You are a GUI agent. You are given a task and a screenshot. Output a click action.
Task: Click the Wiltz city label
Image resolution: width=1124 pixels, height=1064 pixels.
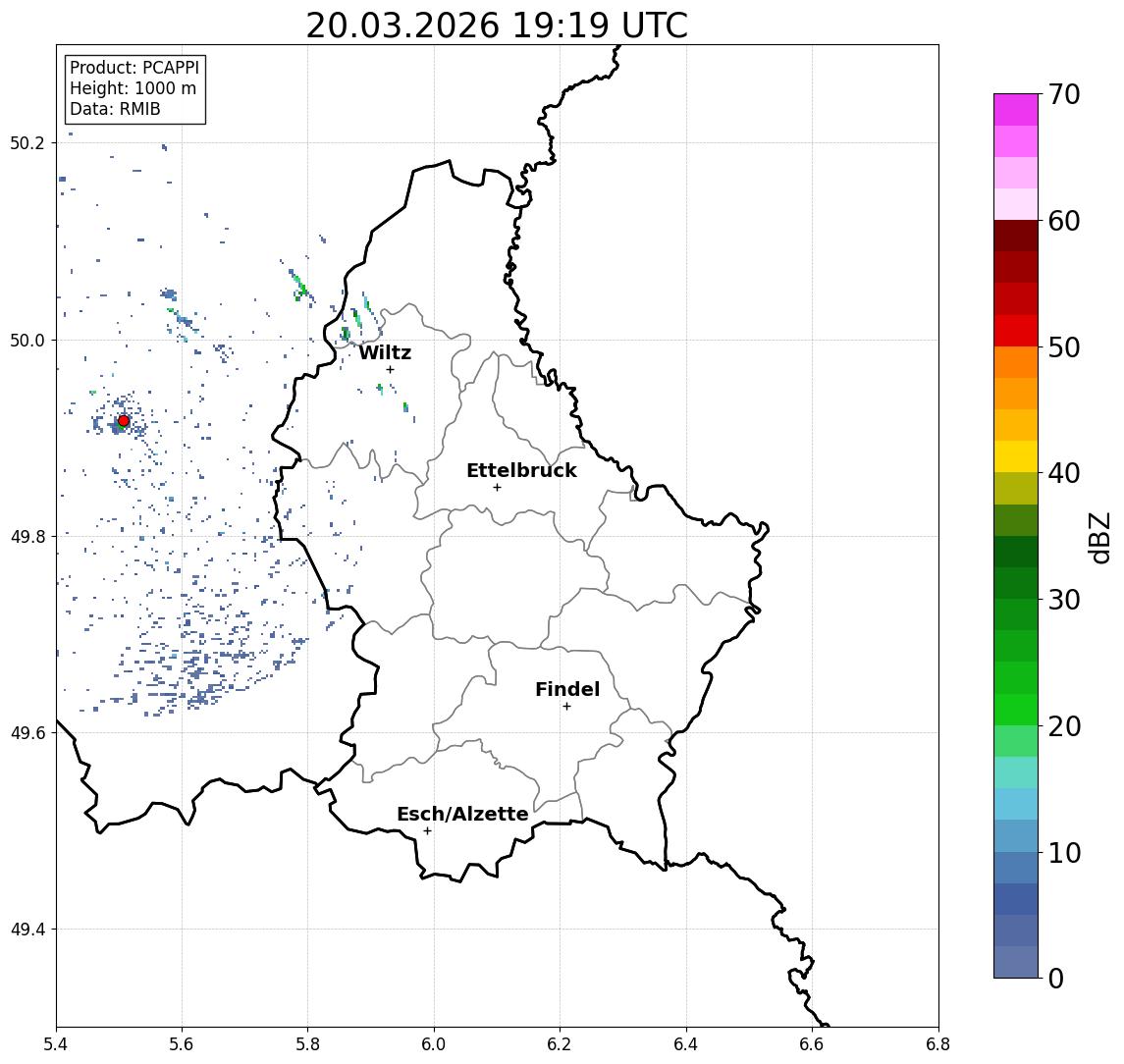[x=385, y=352]
